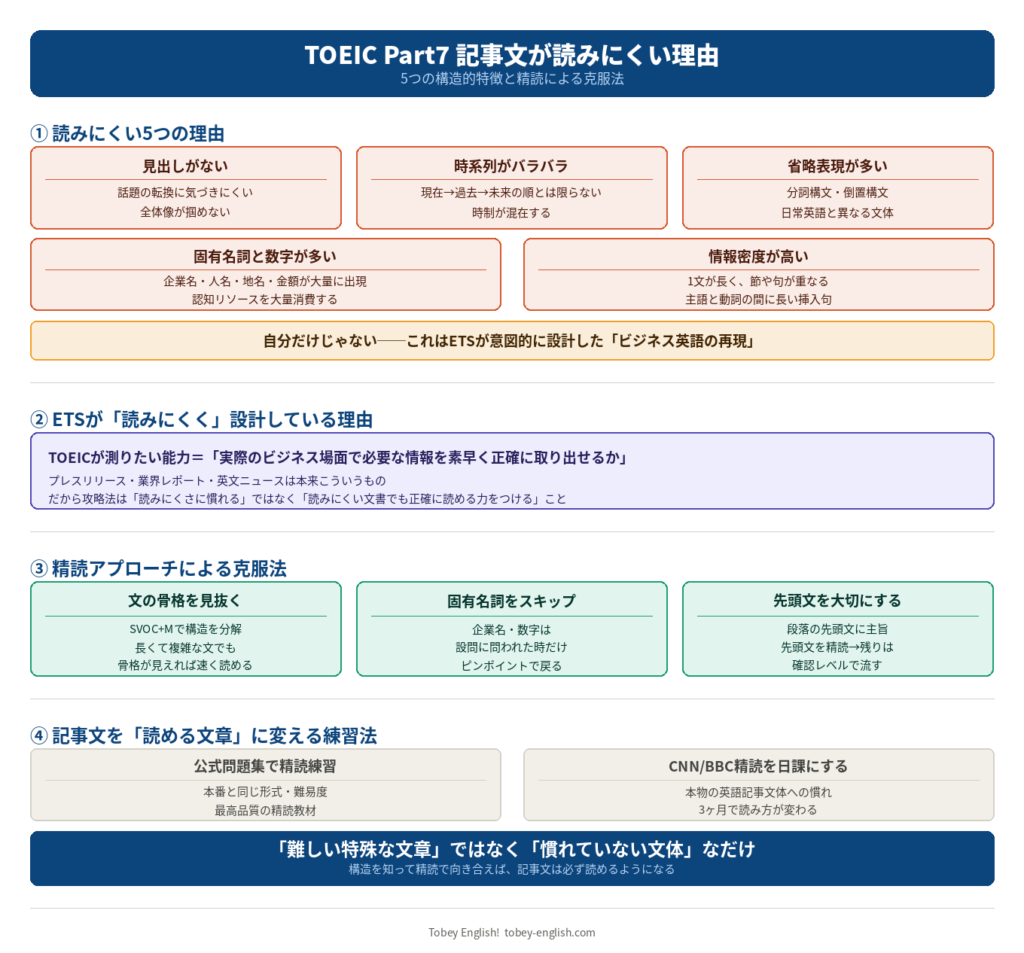Select heading '① 読みにくい5つの理由'

pos(127,134)
